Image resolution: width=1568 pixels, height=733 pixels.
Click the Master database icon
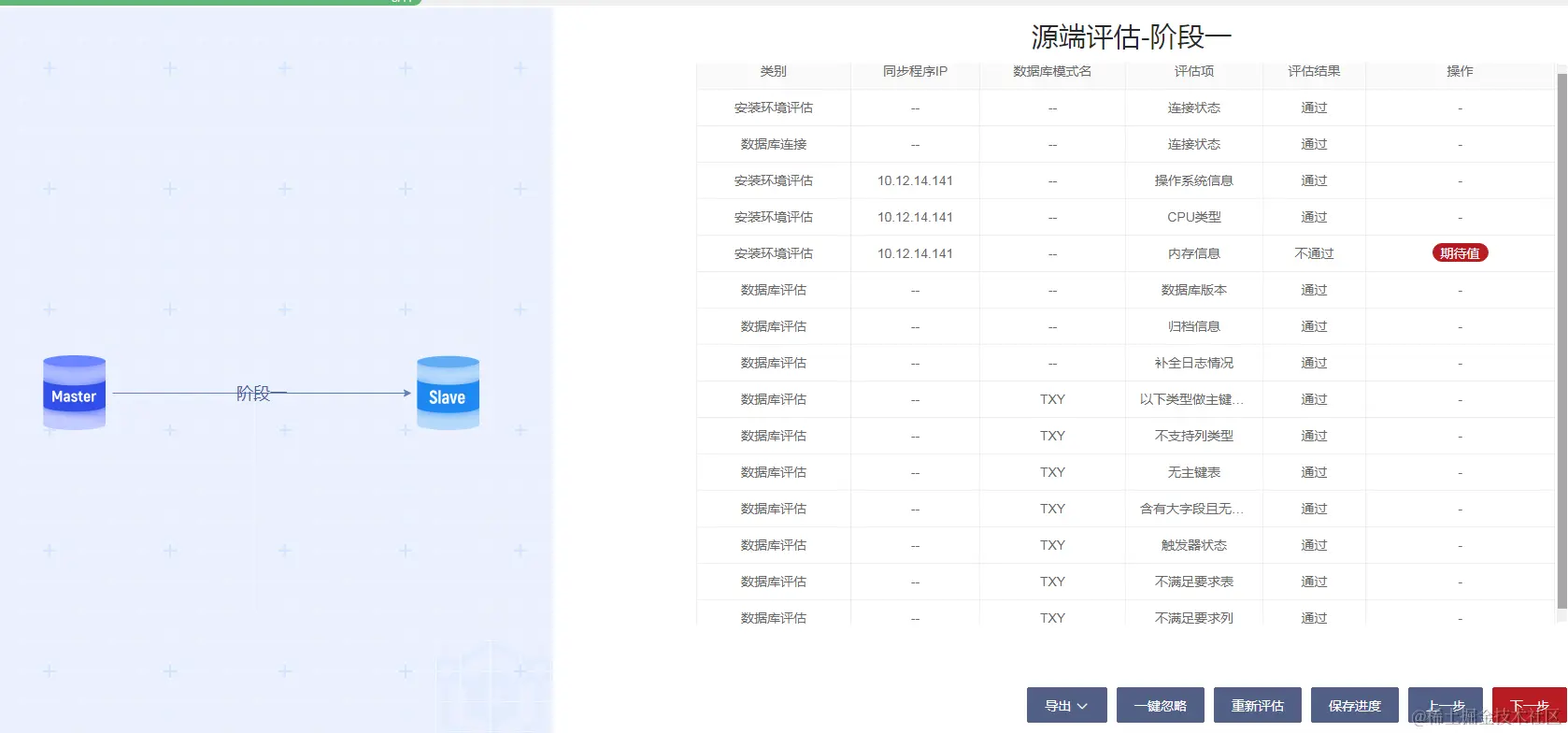[74, 393]
